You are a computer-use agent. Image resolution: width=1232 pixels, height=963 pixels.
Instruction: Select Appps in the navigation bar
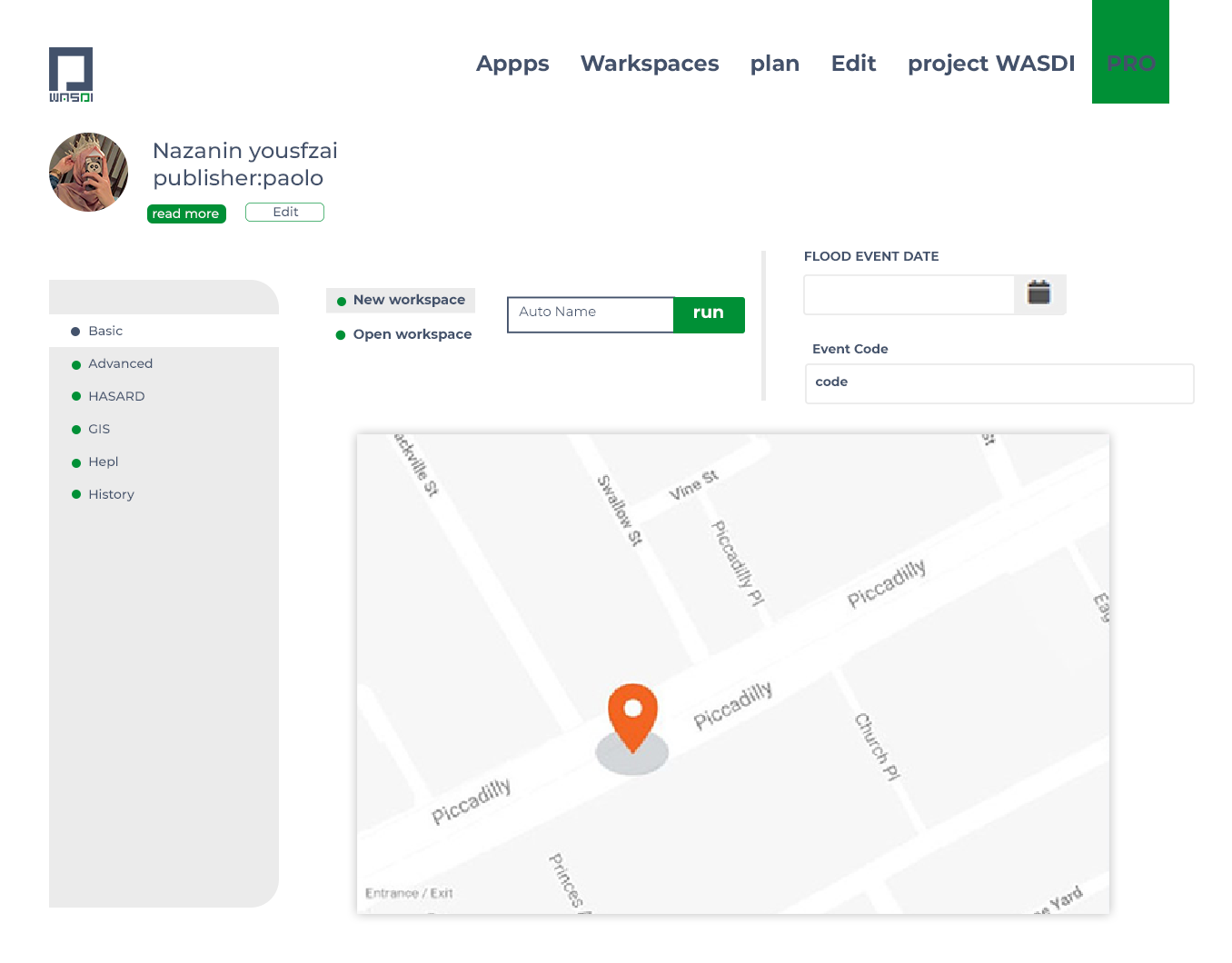coord(512,64)
